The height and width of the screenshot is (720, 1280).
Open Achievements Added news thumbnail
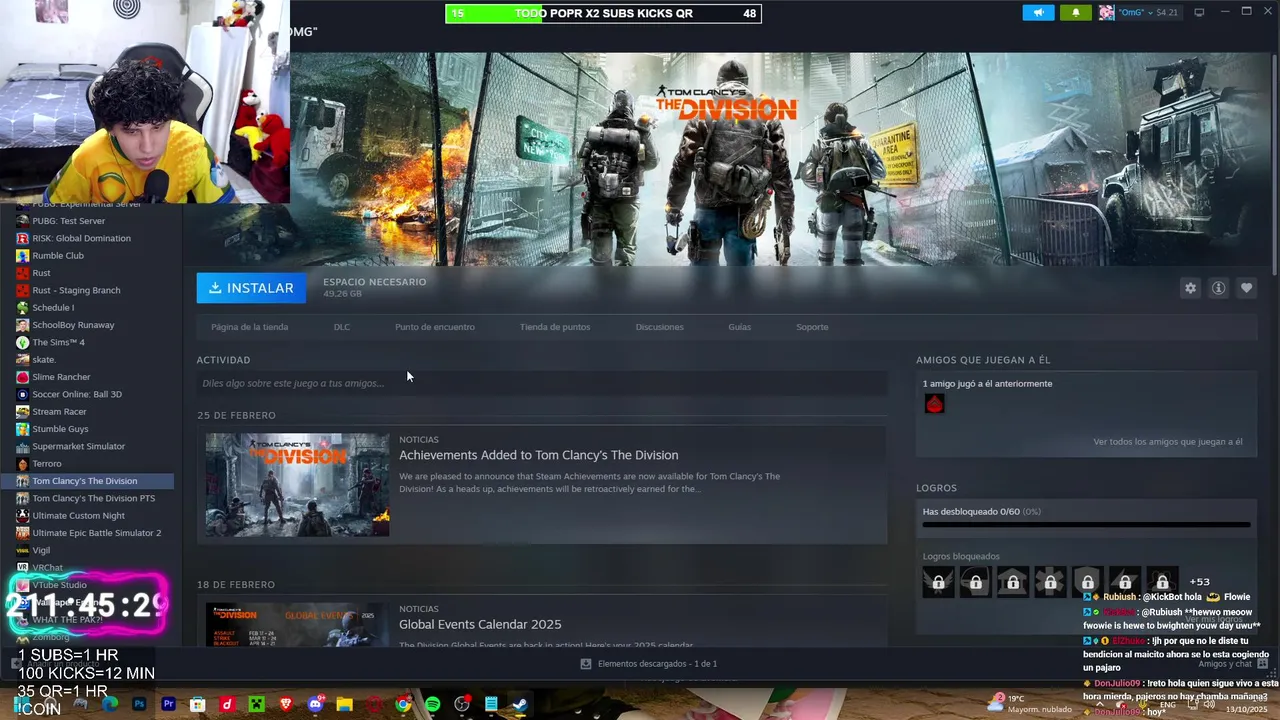click(297, 485)
